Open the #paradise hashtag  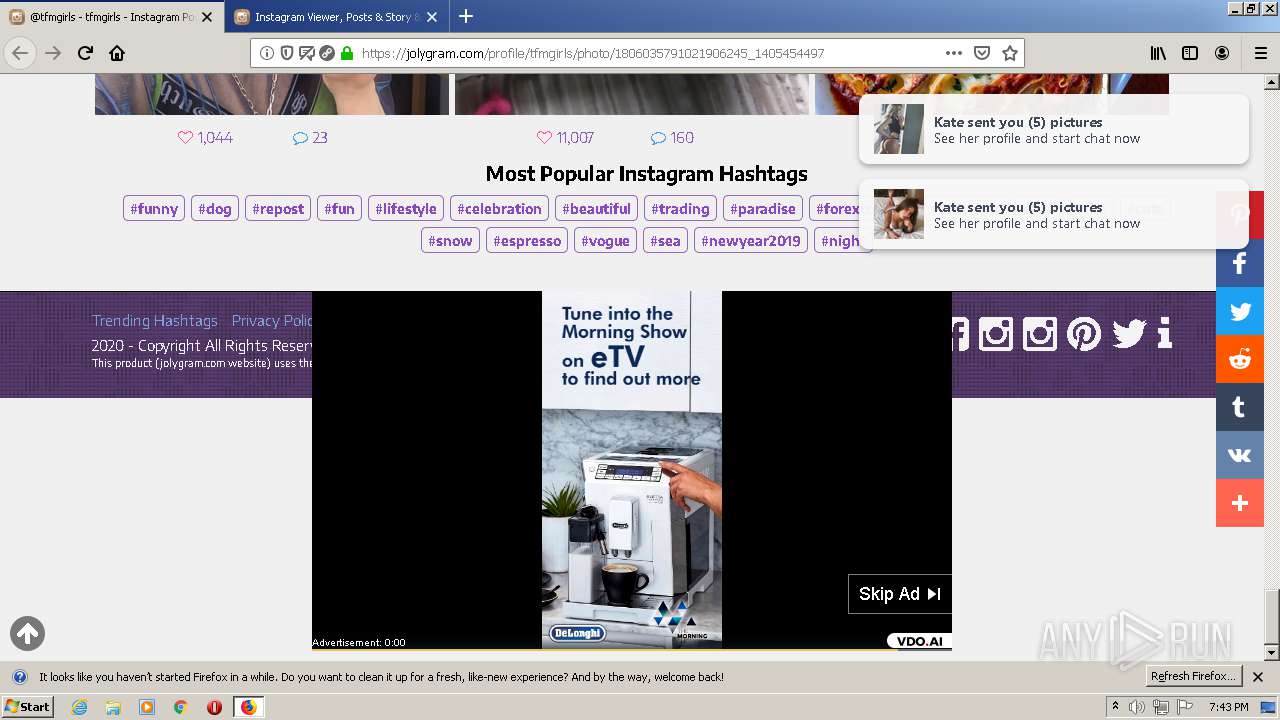click(763, 209)
